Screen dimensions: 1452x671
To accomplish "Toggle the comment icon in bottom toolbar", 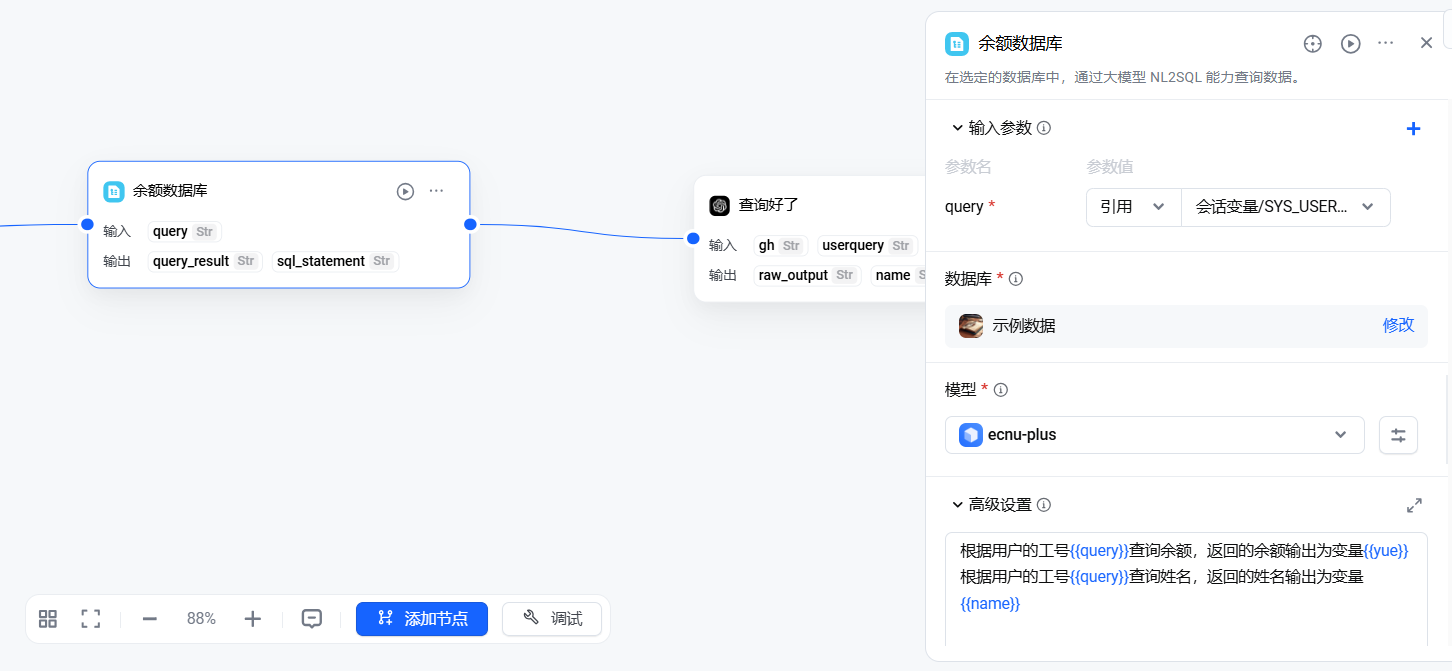I will 312,619.
